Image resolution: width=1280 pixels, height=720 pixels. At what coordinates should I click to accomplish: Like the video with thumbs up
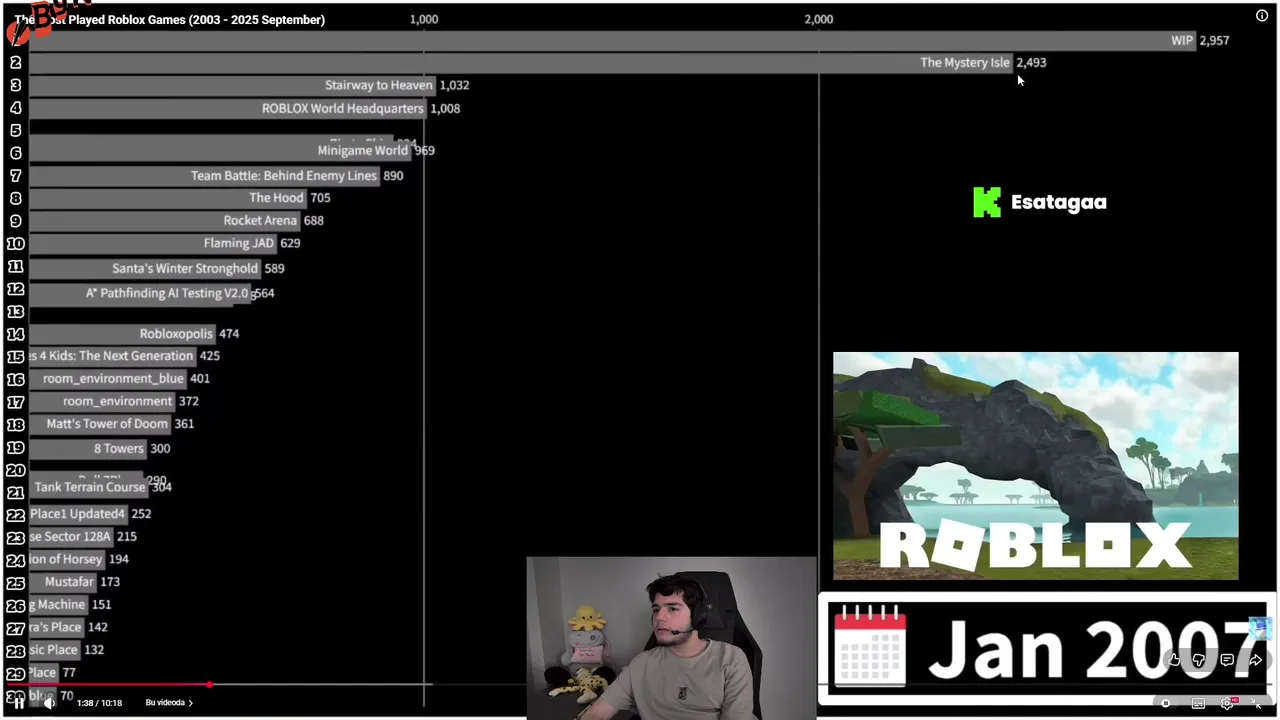[x=1174, y=660]
